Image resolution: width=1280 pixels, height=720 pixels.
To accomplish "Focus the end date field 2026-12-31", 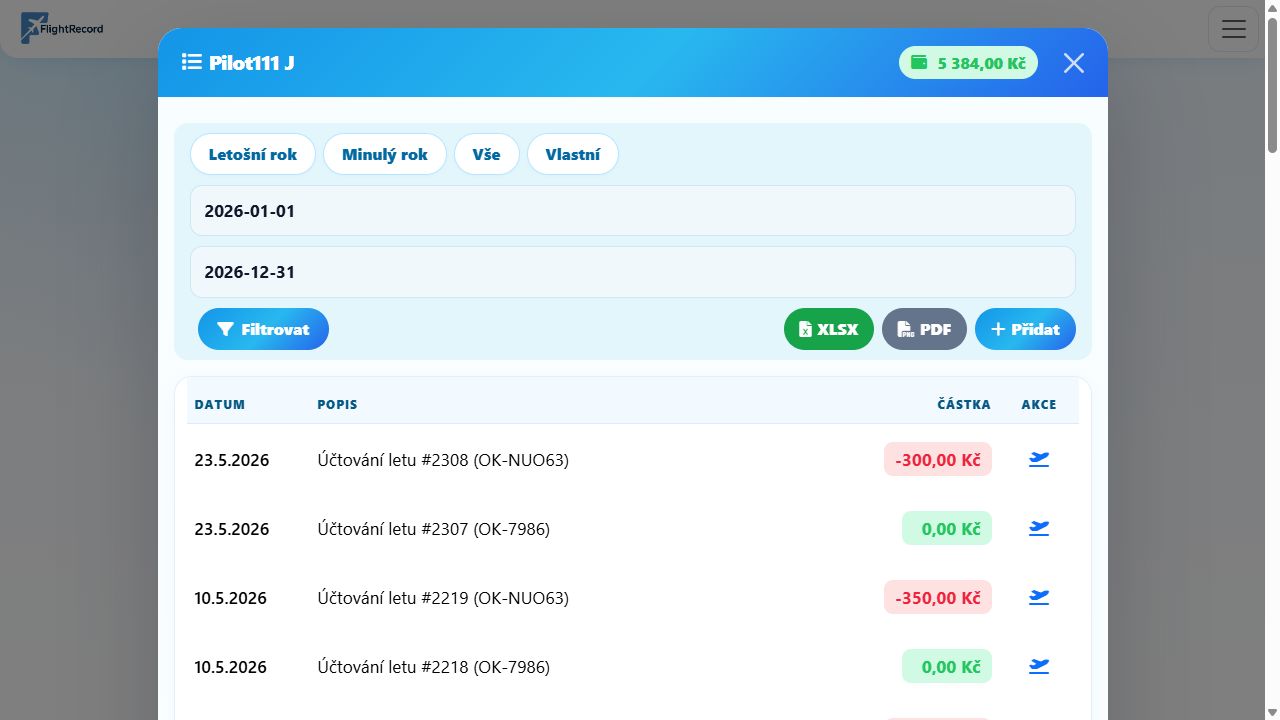I will point(633,272).
